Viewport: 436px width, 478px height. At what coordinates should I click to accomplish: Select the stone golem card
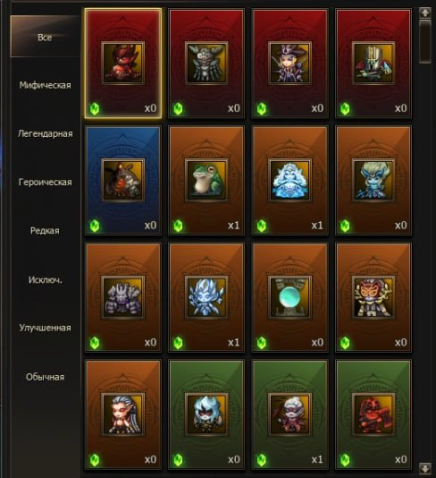point(123,297)
